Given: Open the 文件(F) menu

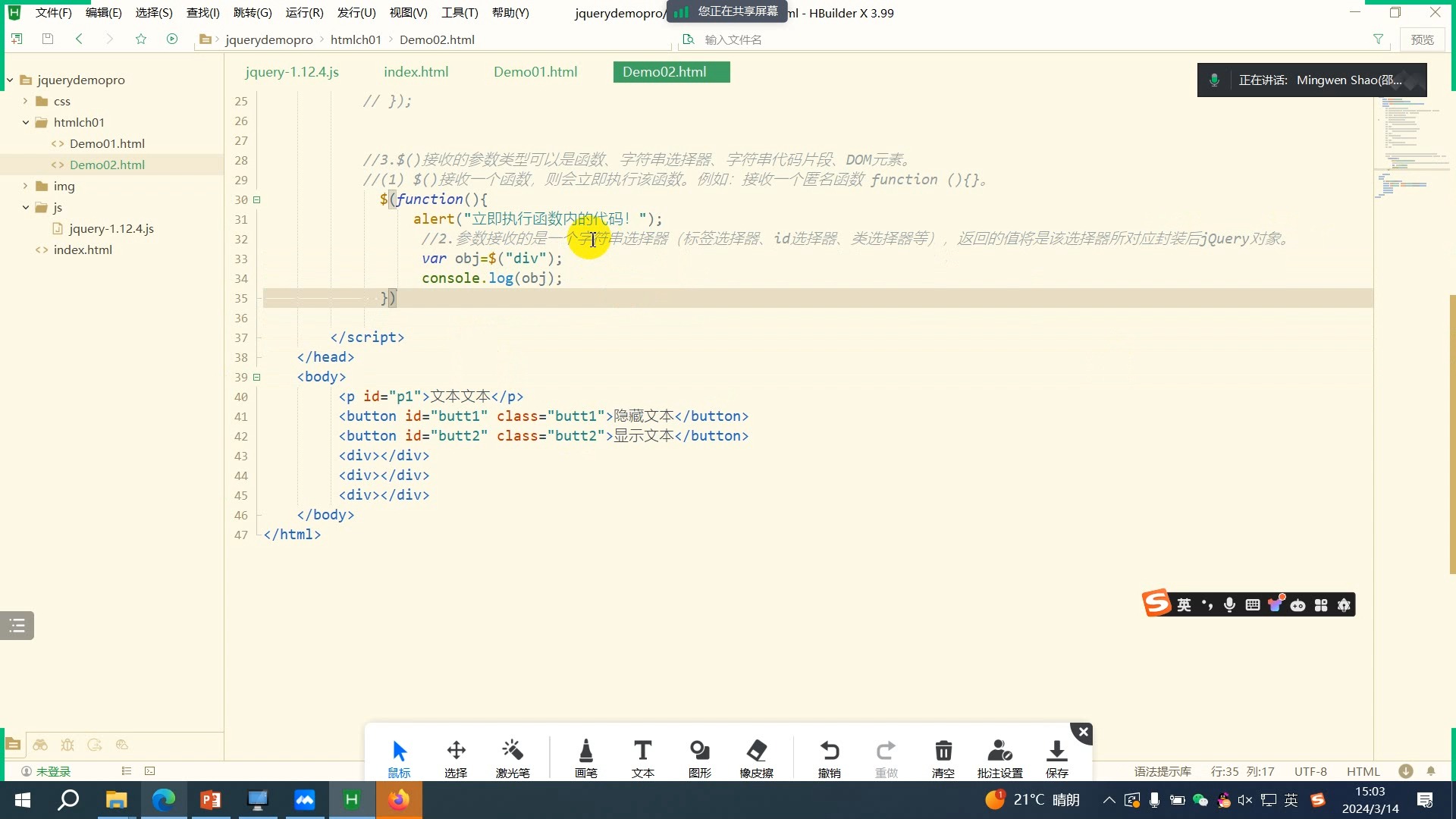Looking at the screenshot, I should click(53, 13).
